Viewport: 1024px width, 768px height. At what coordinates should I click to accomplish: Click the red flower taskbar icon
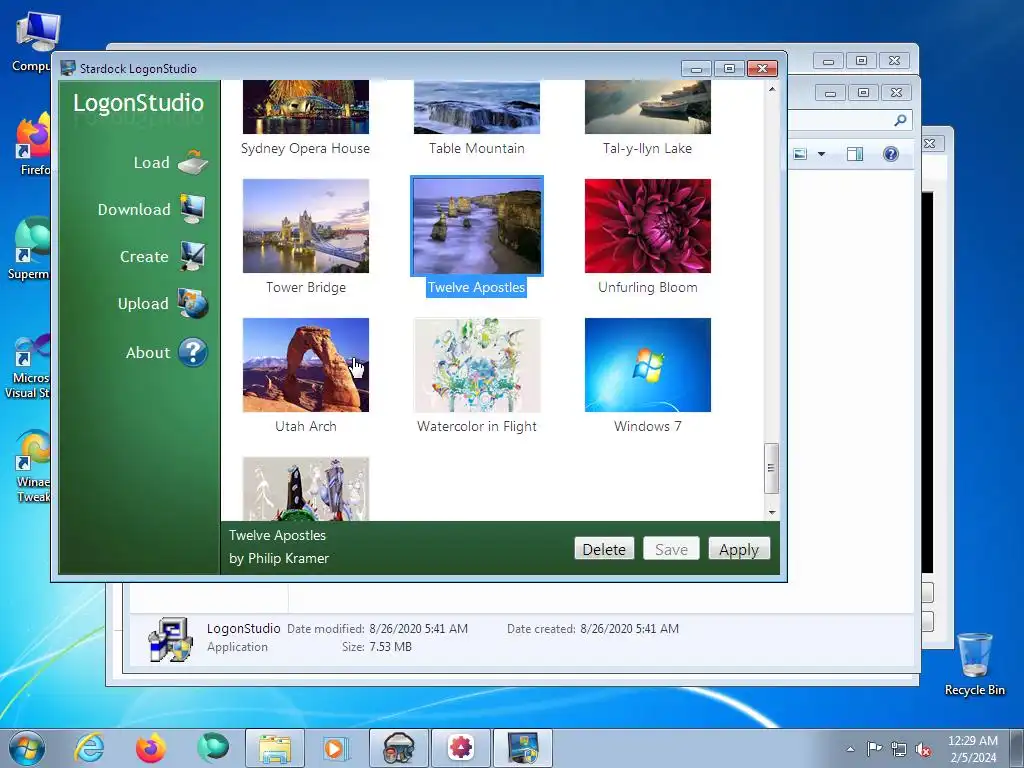pos(461,748)
